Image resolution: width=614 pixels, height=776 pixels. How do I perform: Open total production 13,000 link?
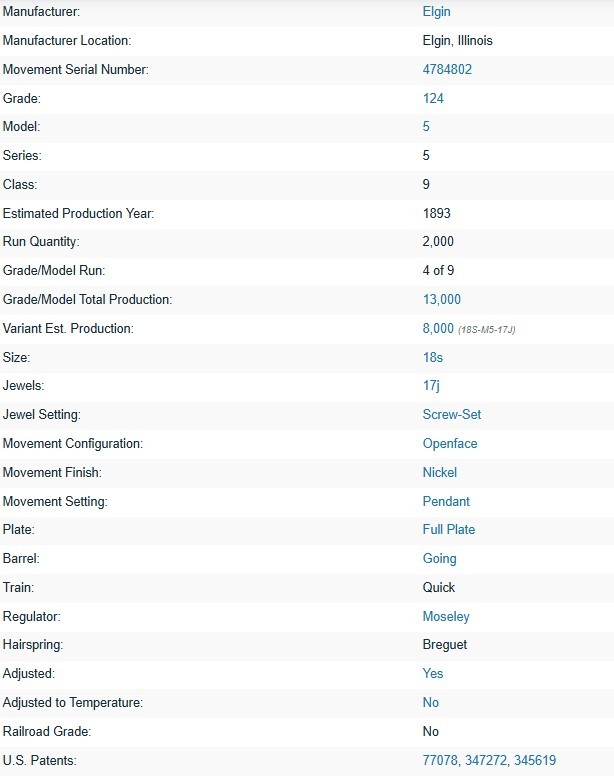click(x=441, y=299)
